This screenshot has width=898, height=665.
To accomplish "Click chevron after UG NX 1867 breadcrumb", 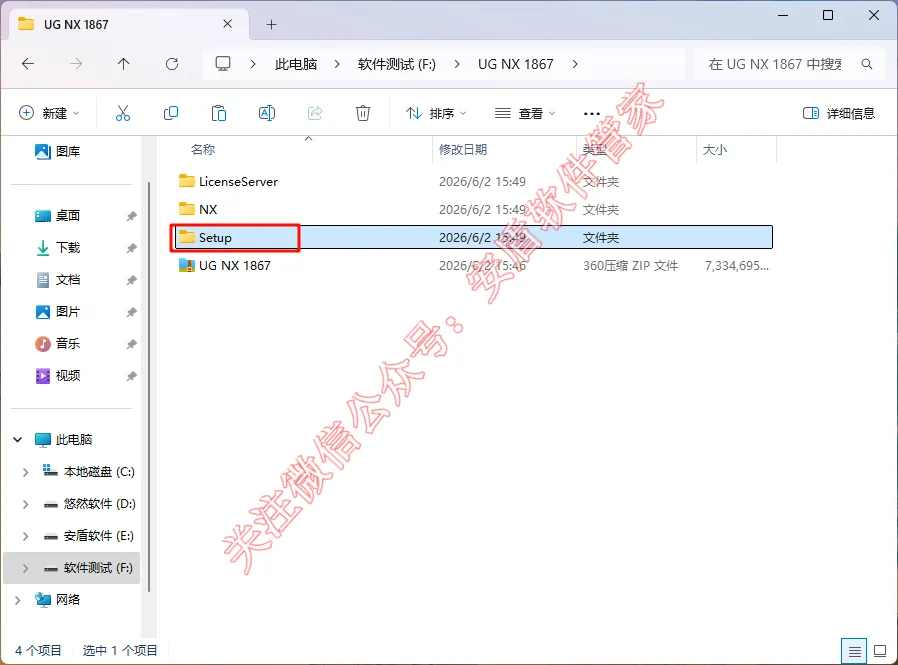I will (x=575, y=64).
